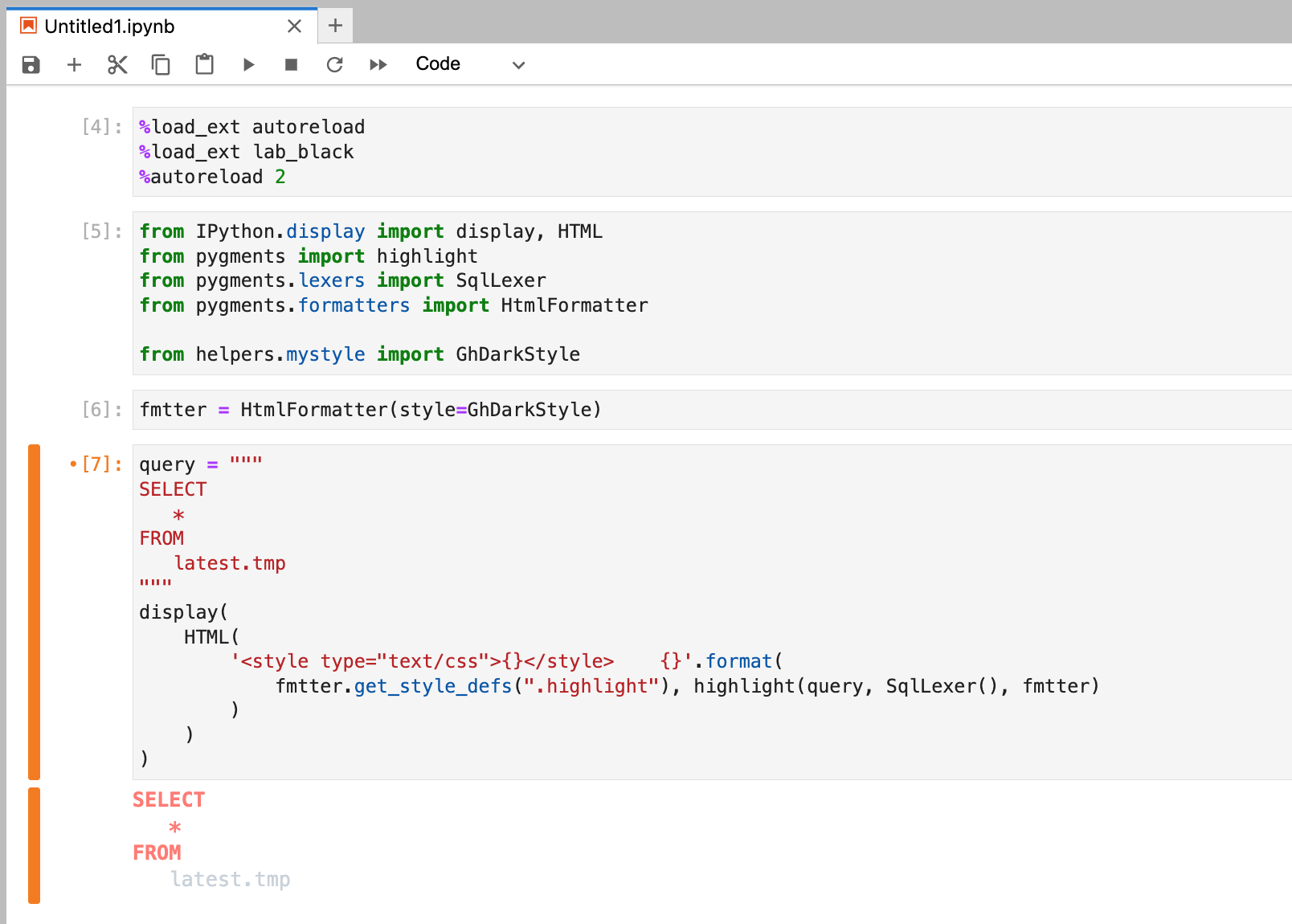Run the selected cell
Screen dimensions: 1292x924
(248, 64)
